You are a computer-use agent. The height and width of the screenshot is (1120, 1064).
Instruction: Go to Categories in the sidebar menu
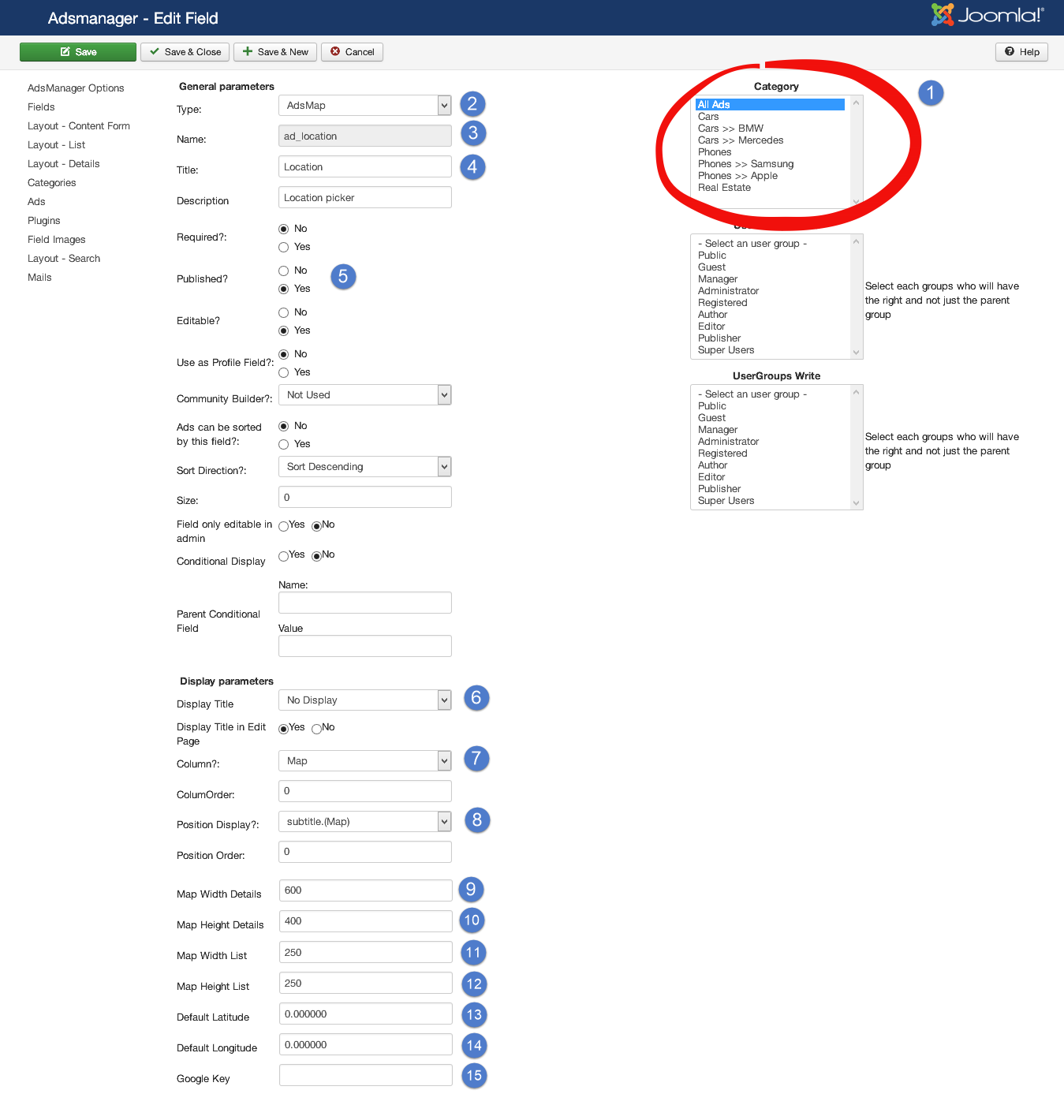pyautogui.click(x=52, y=183)
